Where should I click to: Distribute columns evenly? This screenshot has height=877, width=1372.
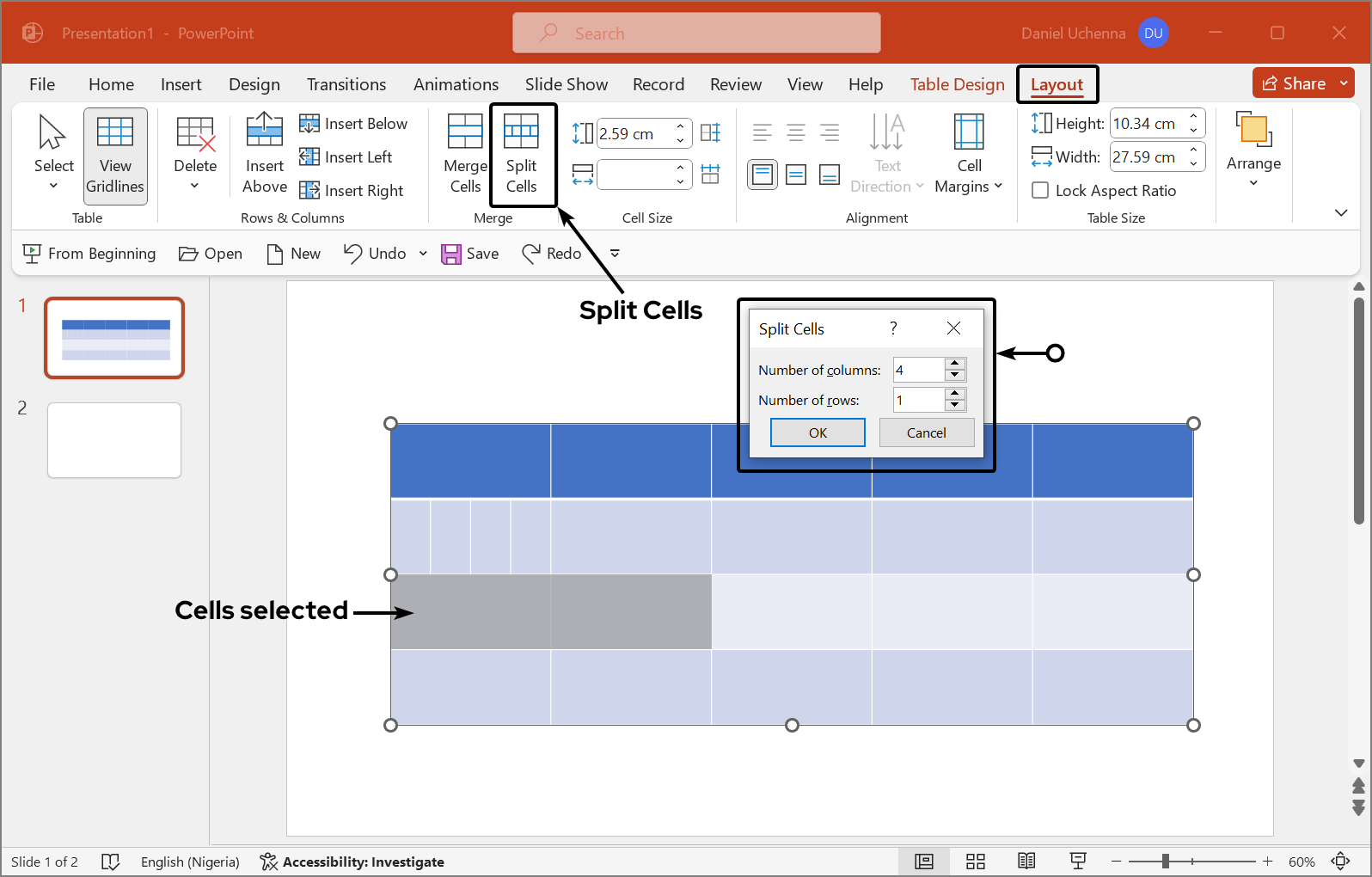pyautogui.click(x=711, y=174)
